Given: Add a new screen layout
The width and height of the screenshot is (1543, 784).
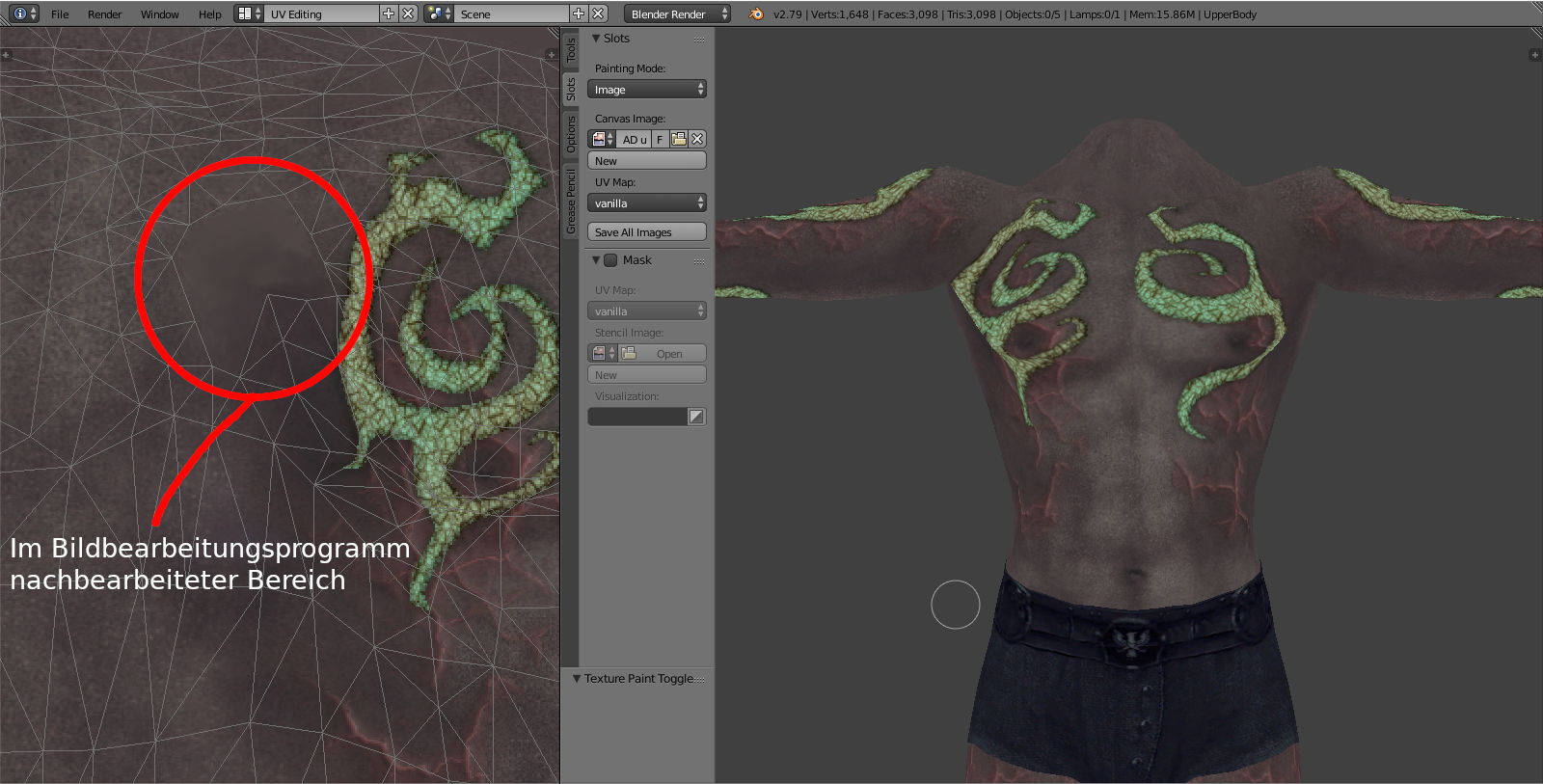Looking at the screenshot, I should pos(389,14).
